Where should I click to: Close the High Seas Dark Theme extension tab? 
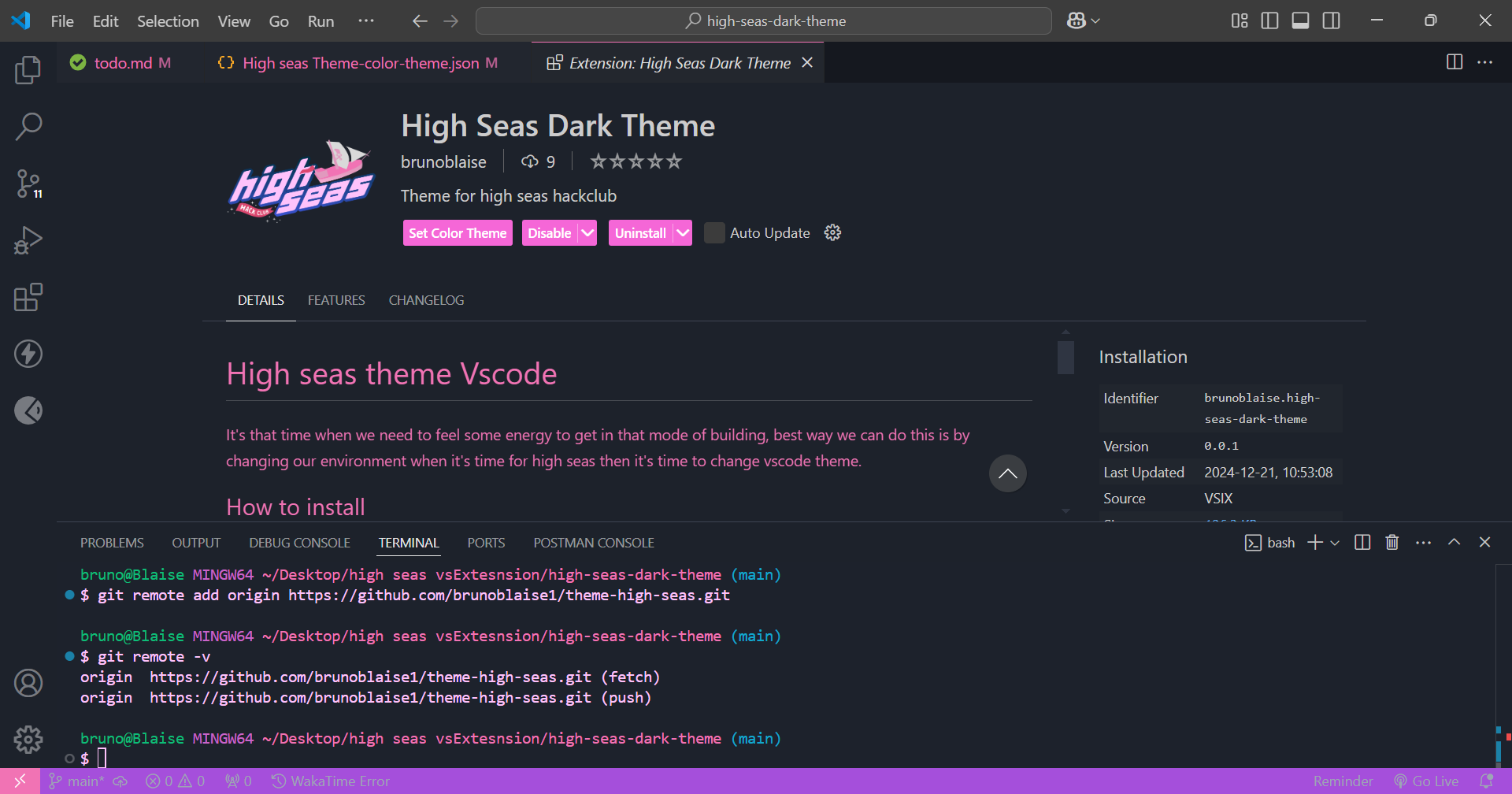pos(807,62)
